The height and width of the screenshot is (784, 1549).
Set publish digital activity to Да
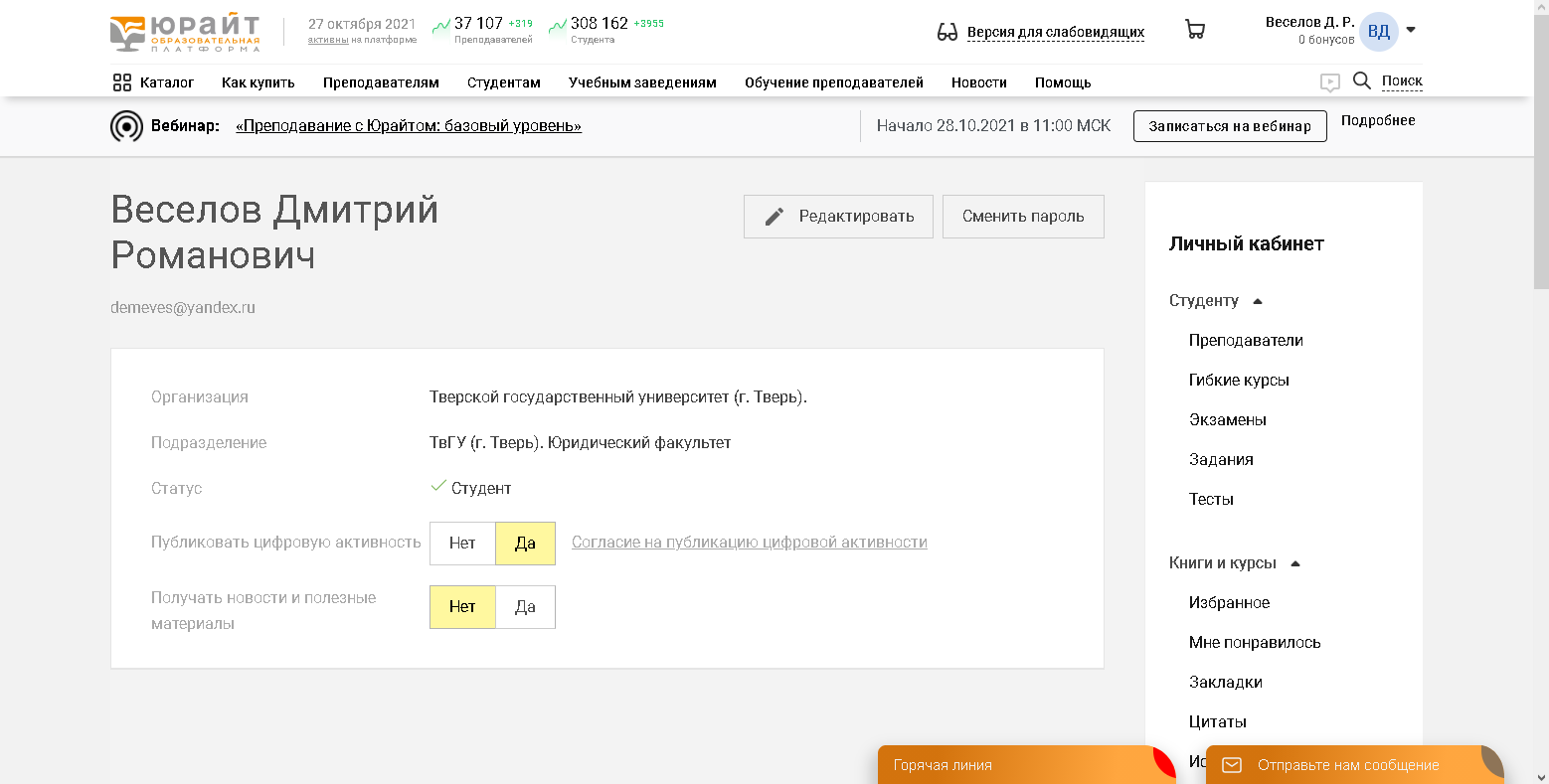coord(525,544)
